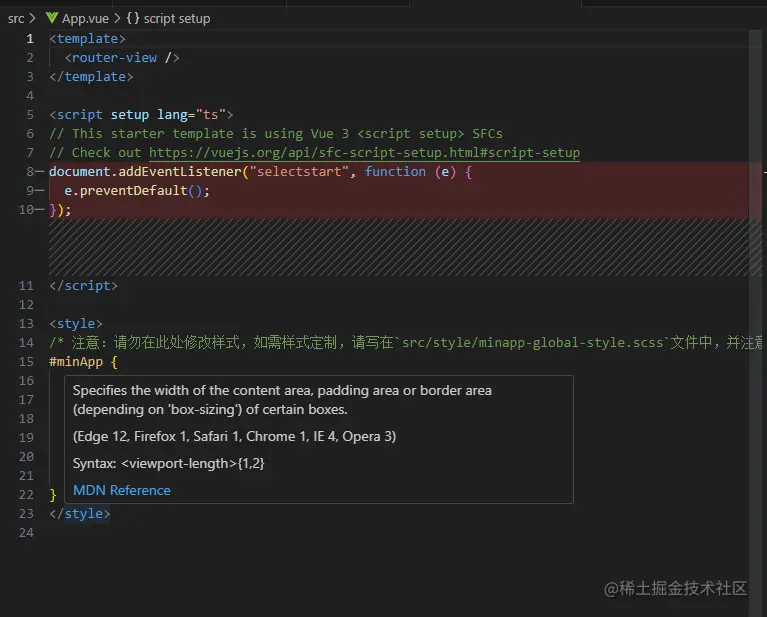
Task: Click the 'This starter template' comment line
Action: point(275,134)
